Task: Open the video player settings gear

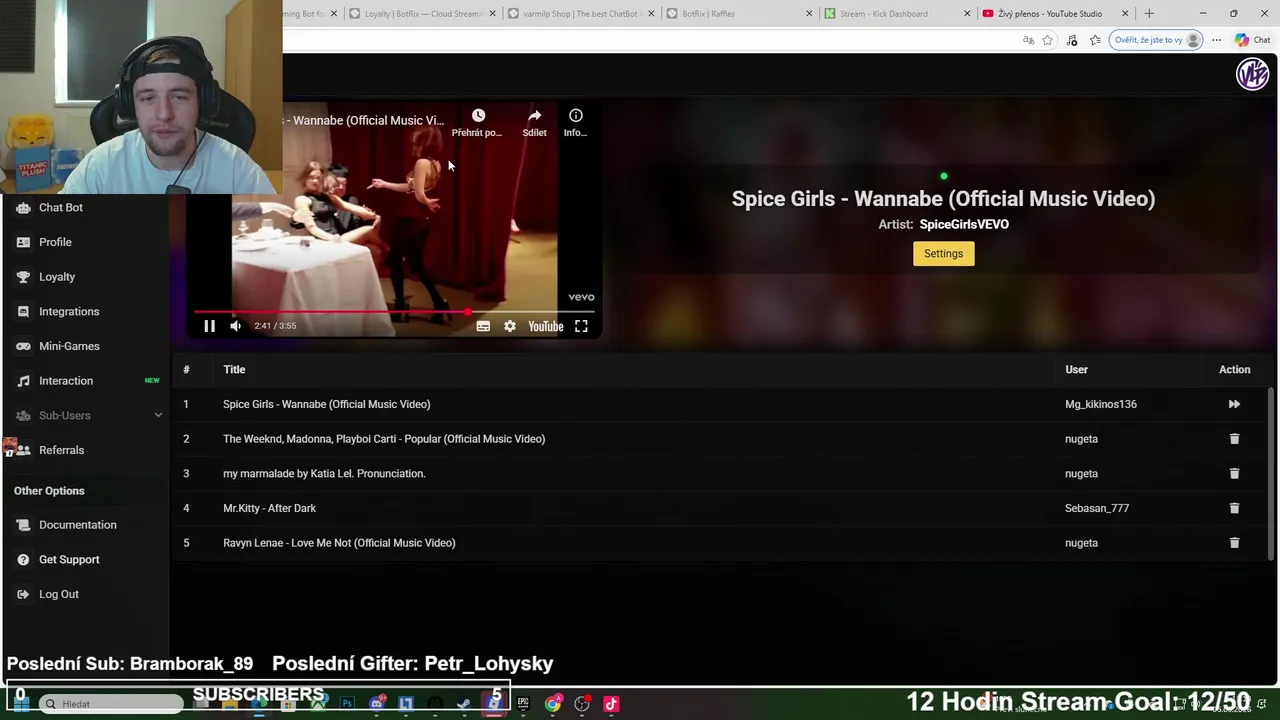Action: click(x=510, y=326)
